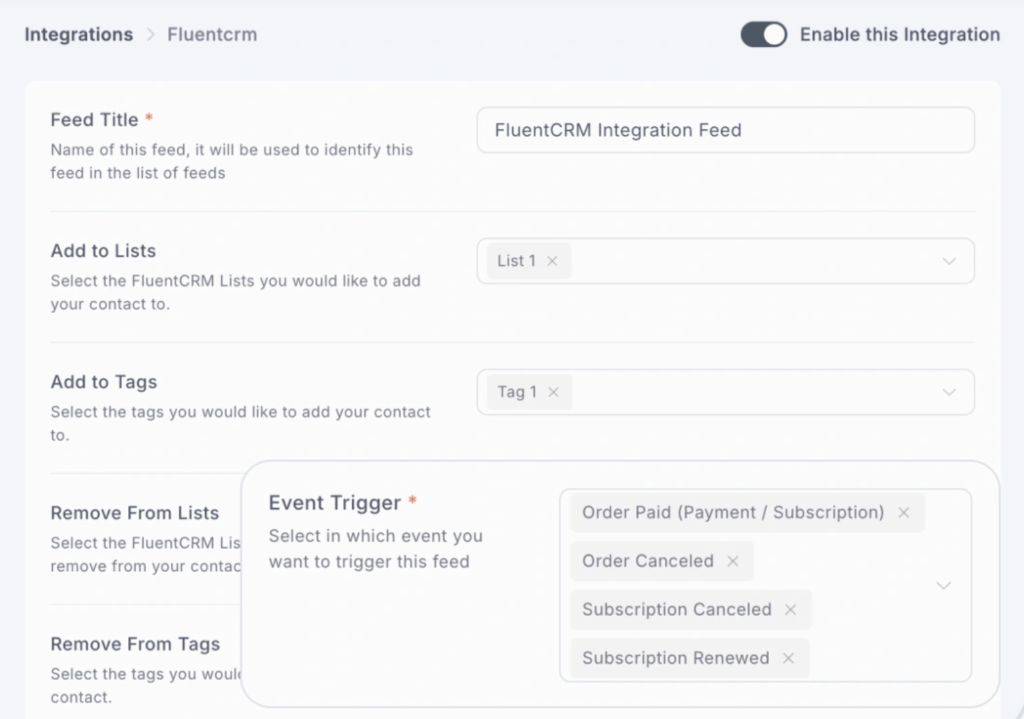Slide the integration enable switch knob
Image resolution: width=1024 pixels, height=719 pixels.
[772, 34]
